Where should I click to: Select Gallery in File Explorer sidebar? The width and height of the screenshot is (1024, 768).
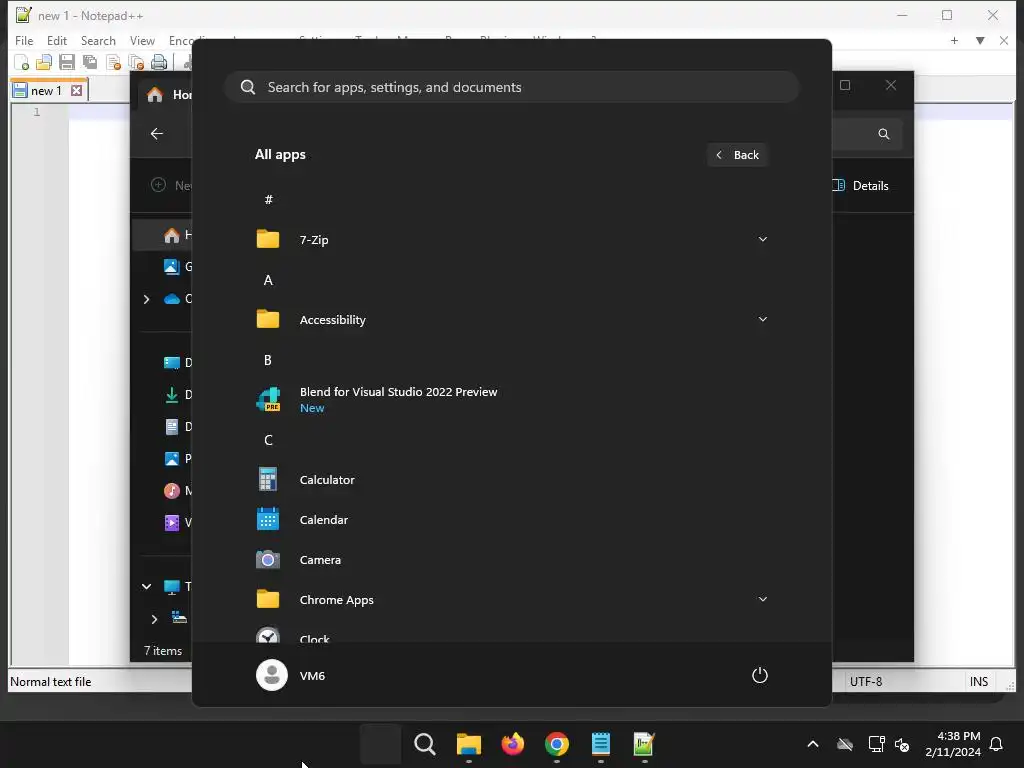coord(176,266)
